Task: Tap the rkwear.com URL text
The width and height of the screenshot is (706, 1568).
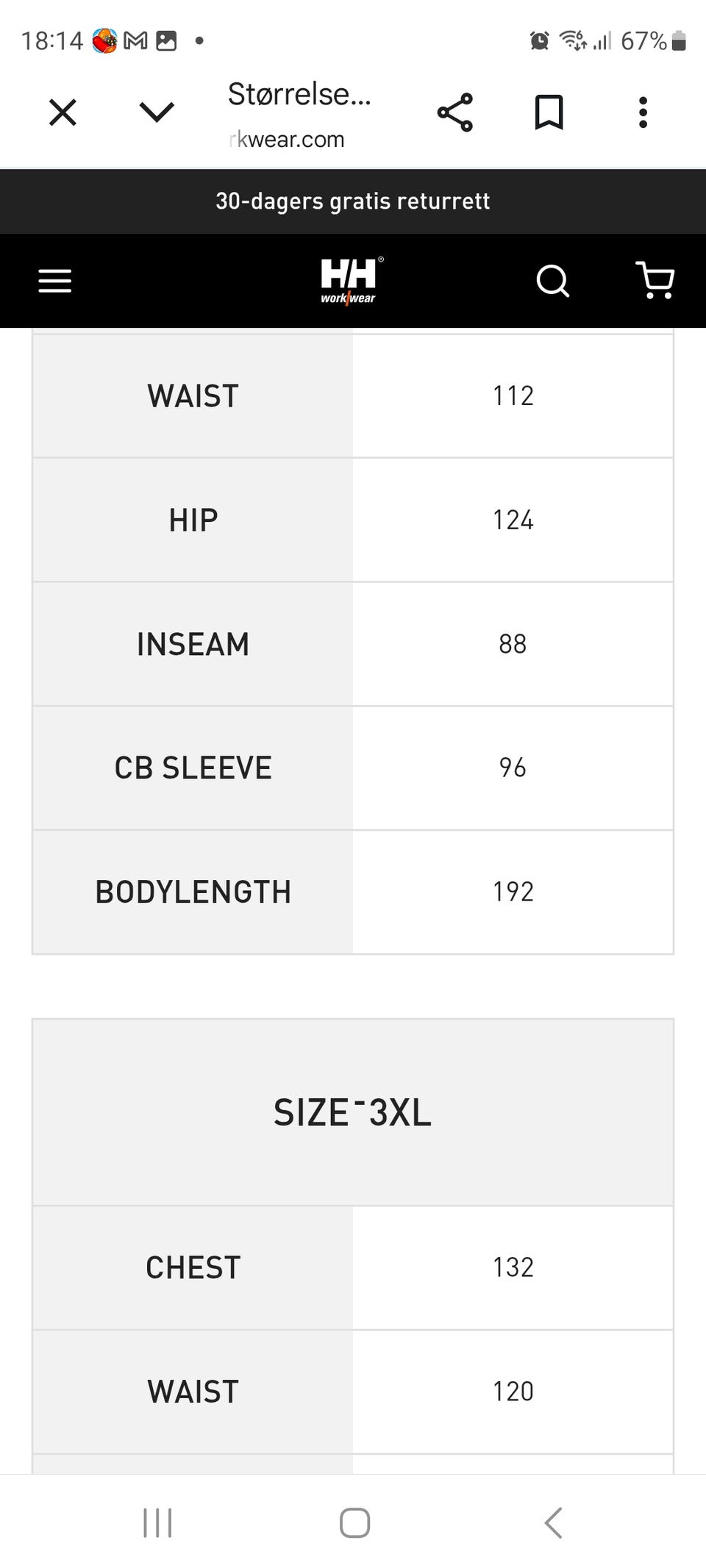Action: pyautogui.click(x=287, y=139)
